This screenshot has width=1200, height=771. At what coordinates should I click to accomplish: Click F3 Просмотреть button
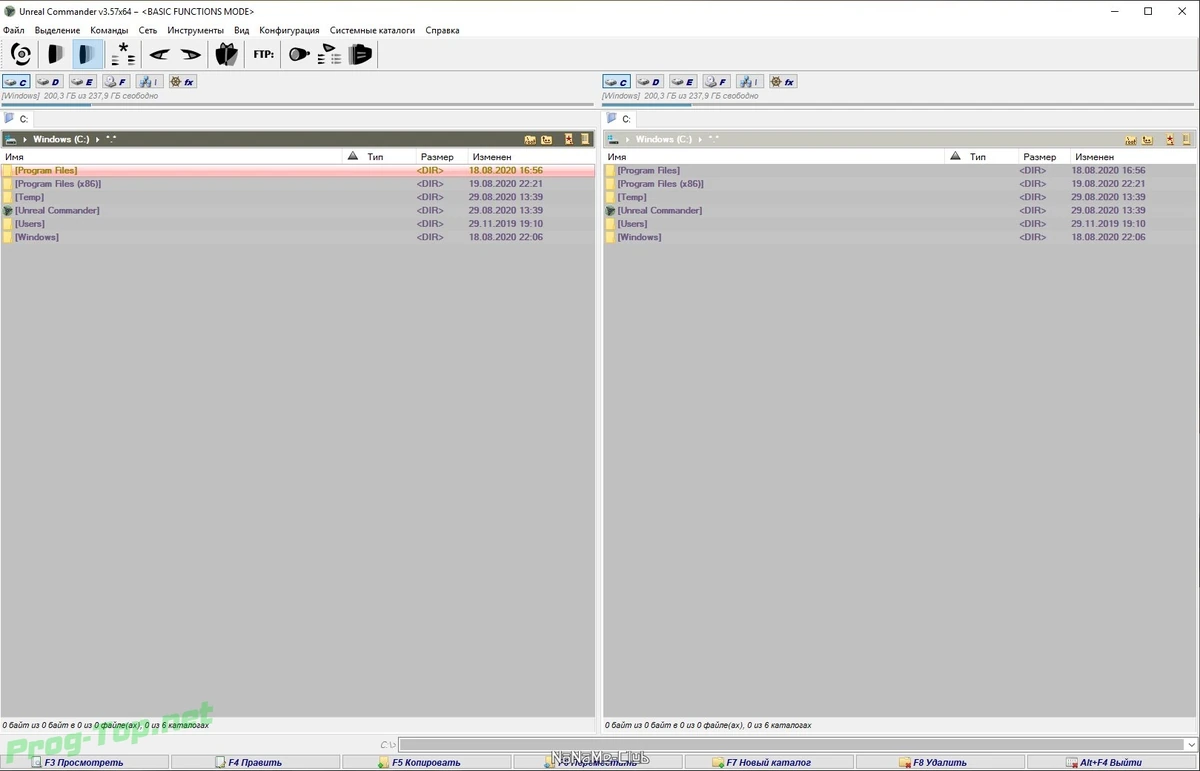(x=85, y=763)
